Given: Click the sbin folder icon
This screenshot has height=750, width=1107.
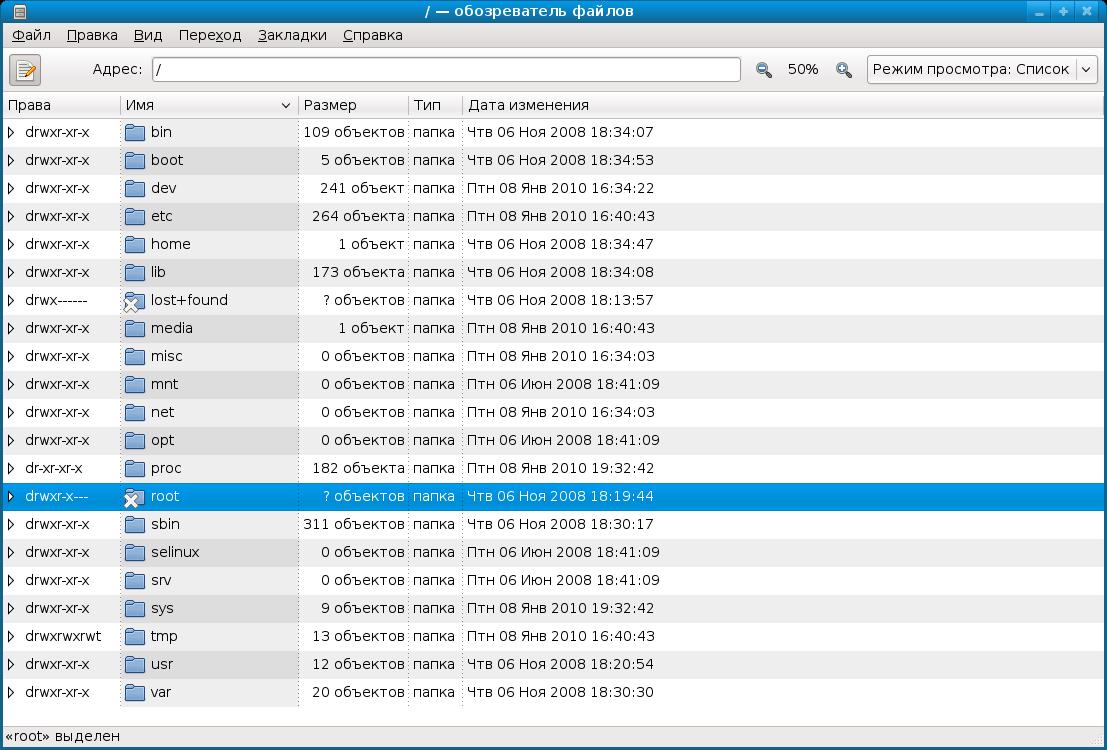Looking at the screenshot, I should 135,525.
